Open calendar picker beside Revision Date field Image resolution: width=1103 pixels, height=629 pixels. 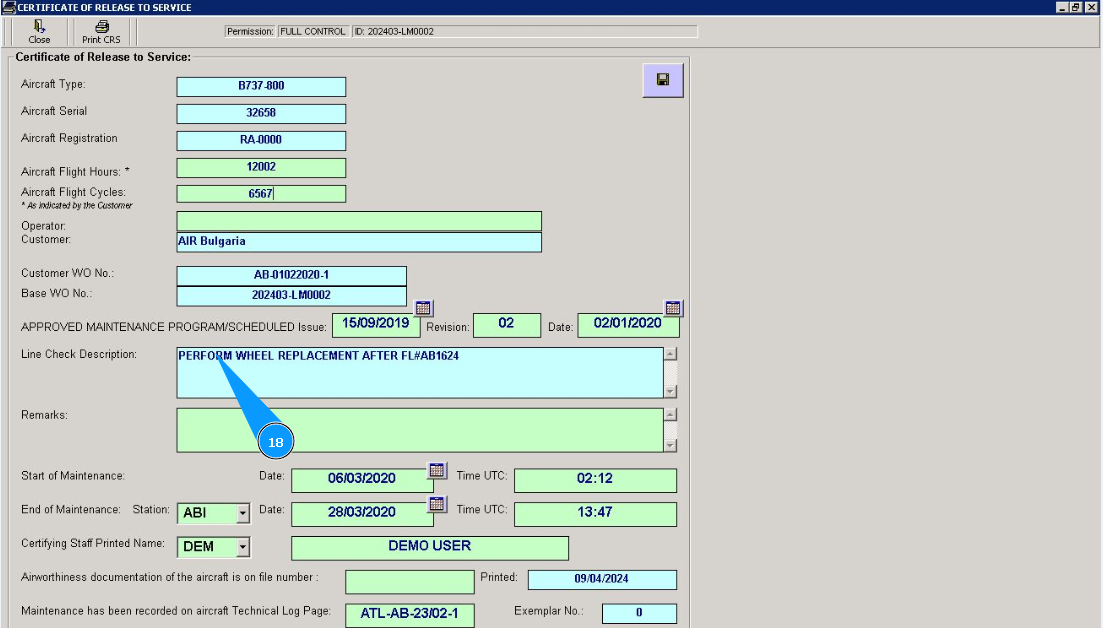pyautogui.click(x=673, y=308)
